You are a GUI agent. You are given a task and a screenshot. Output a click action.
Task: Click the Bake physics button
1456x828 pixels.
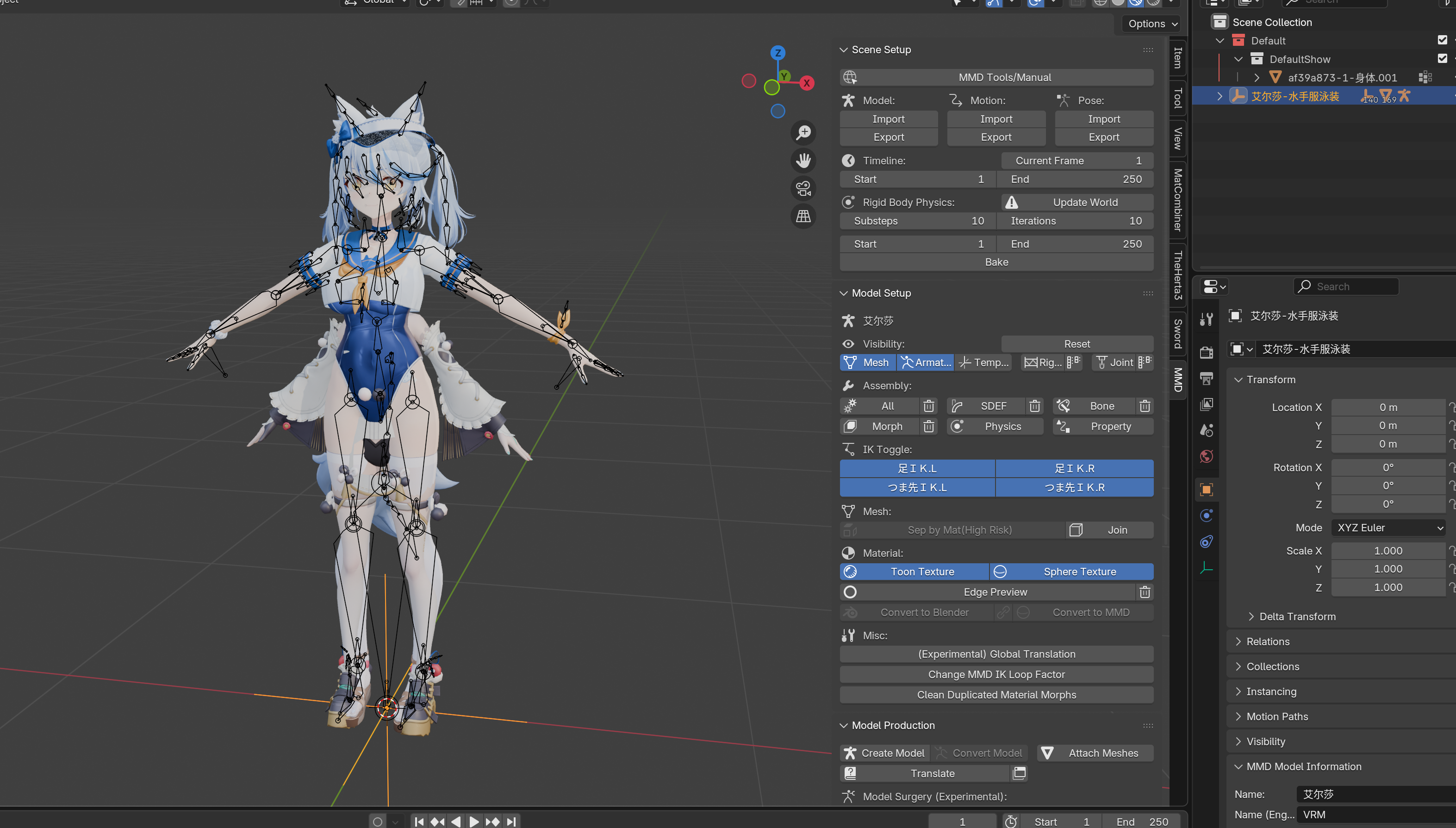pyautogui.click(x=996, y=262)
